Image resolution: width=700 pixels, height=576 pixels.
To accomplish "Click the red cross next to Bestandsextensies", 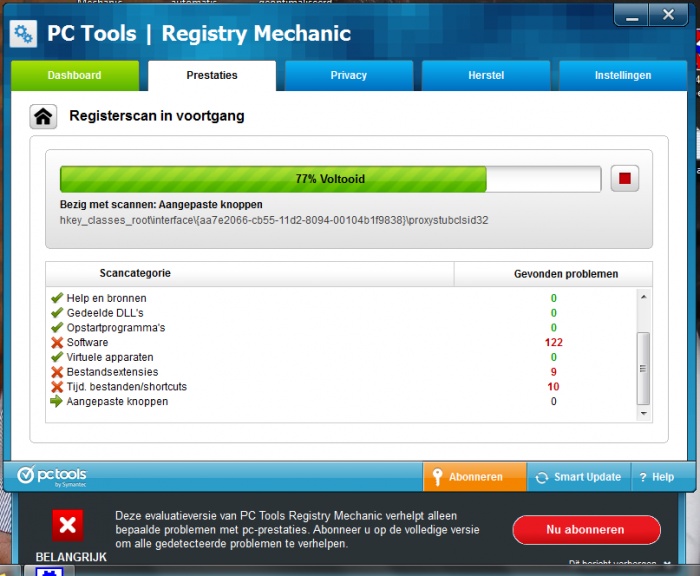I will [x=57, y=372].
